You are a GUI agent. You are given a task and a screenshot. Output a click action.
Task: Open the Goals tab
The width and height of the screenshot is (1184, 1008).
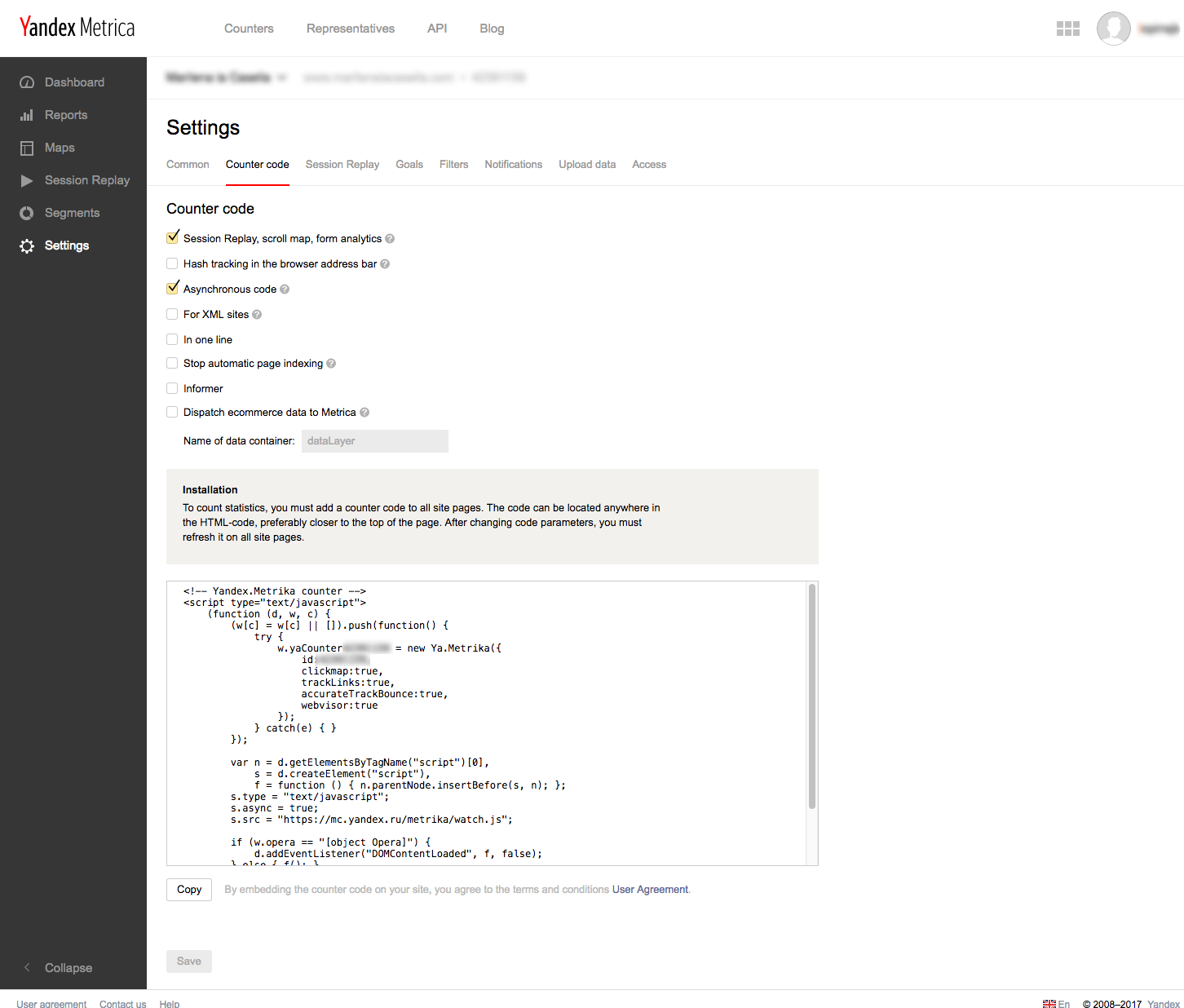[409, 165]
